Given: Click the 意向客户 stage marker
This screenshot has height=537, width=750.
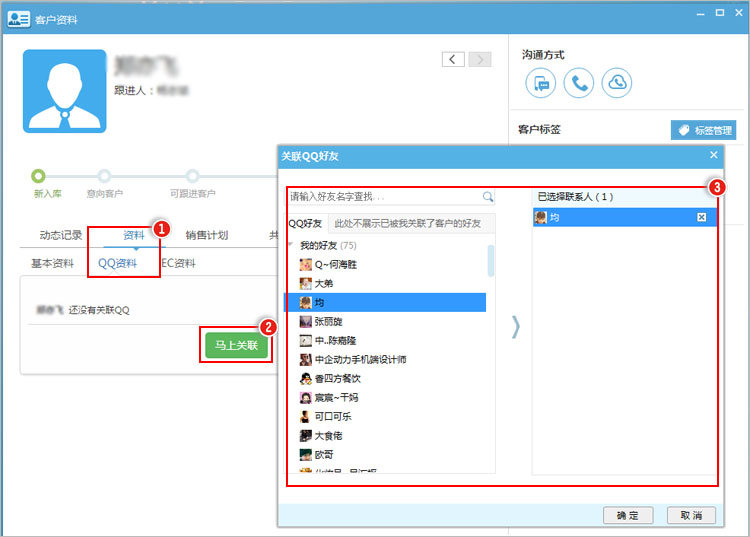Looking at the screenshot, I should pos(104,176).
